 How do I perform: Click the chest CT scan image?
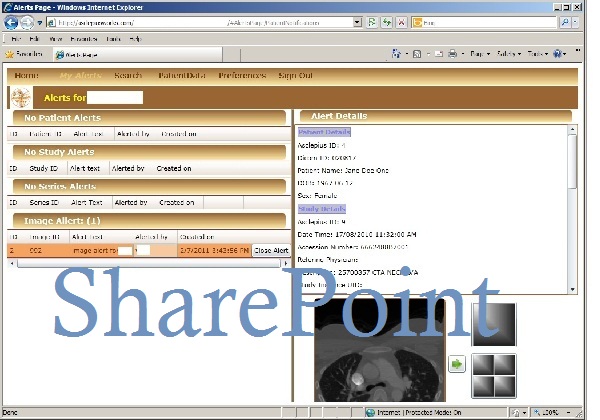pos(380,350)
